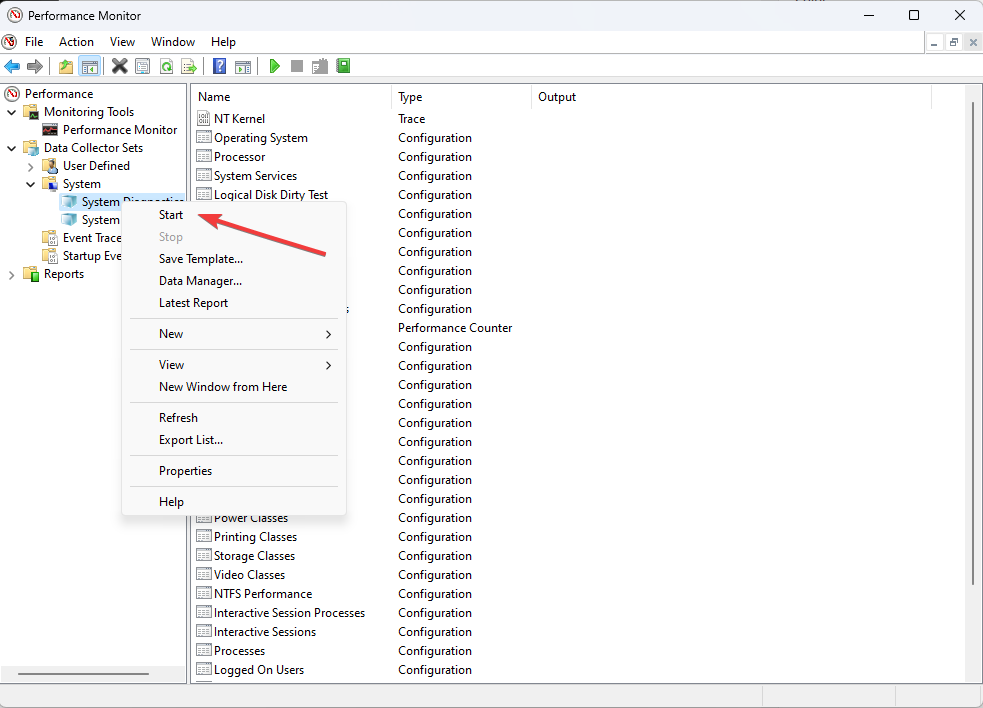Open the blue Help question mark icon
983x708 pixels.
coord(219,66)
